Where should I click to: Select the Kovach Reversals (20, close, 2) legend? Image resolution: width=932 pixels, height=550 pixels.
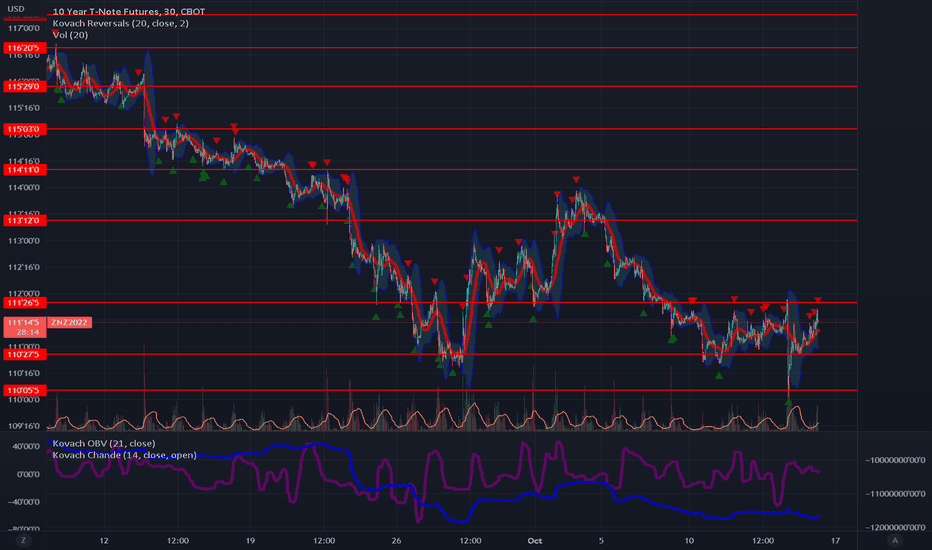pyautogui.click(x=121, y=23)
